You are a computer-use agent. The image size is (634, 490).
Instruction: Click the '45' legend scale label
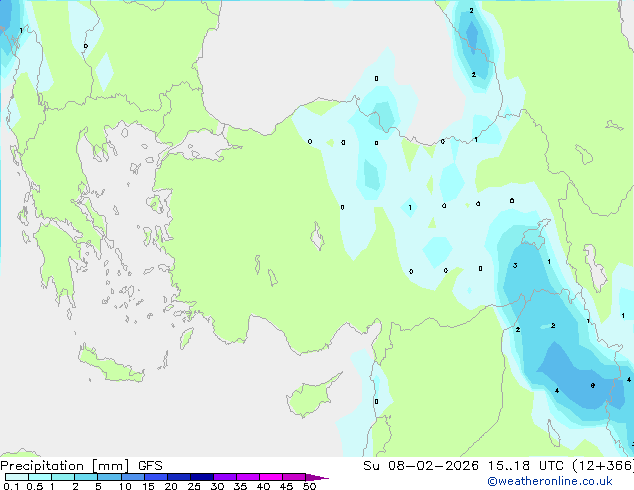(286, 486)
